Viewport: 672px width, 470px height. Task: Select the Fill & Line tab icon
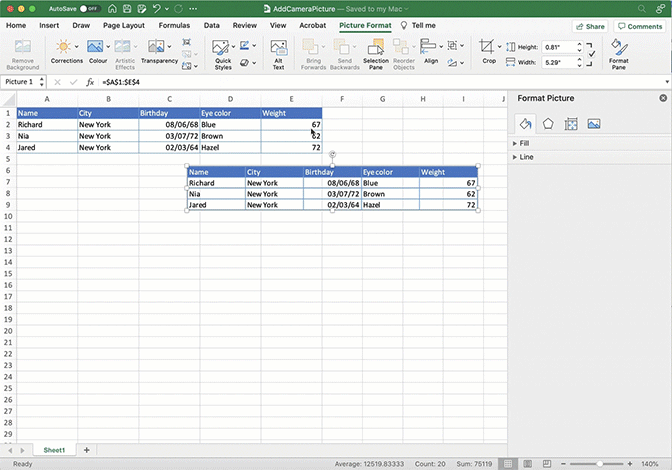pos(525,124)
